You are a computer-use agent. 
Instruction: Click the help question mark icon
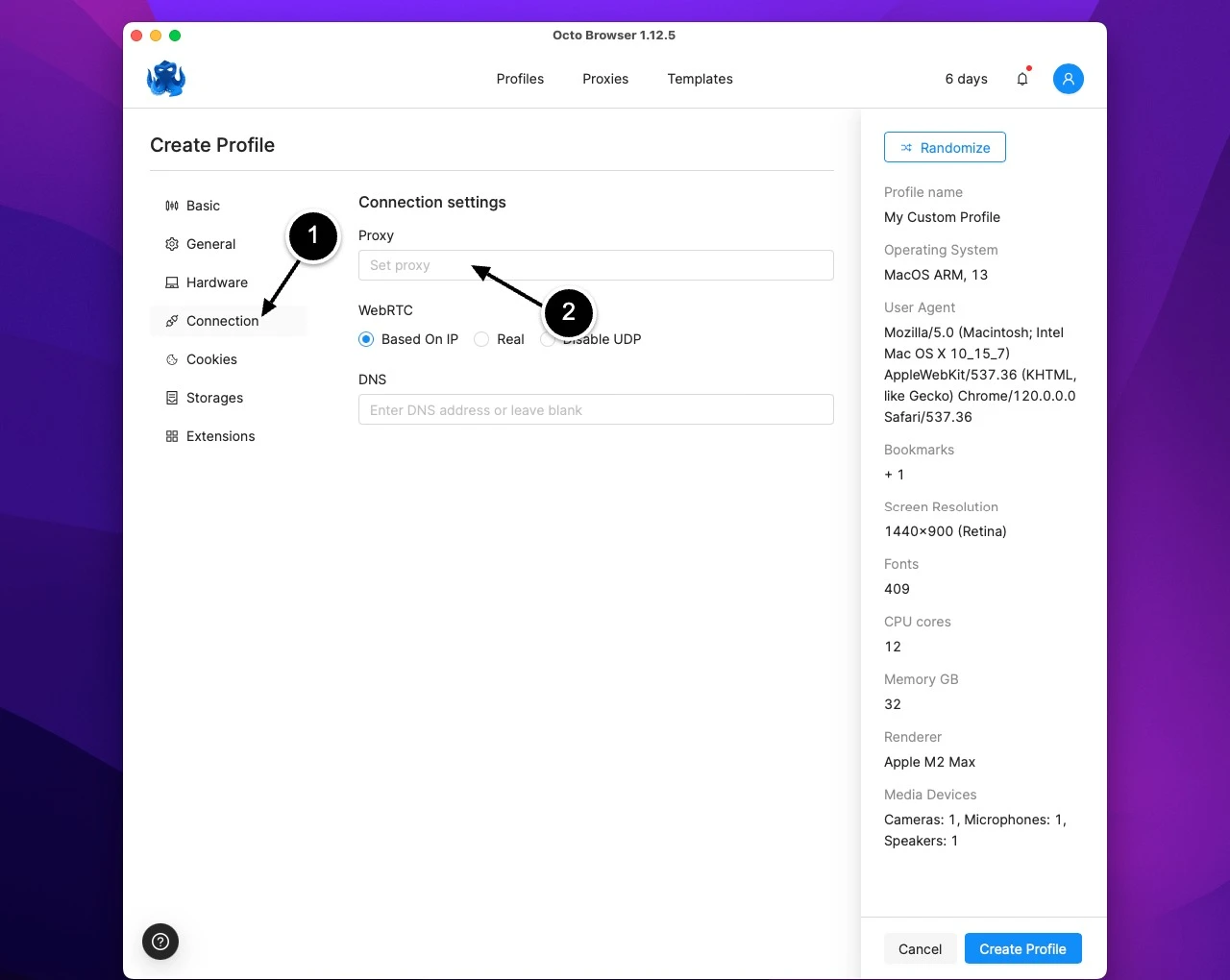point(160,942)
